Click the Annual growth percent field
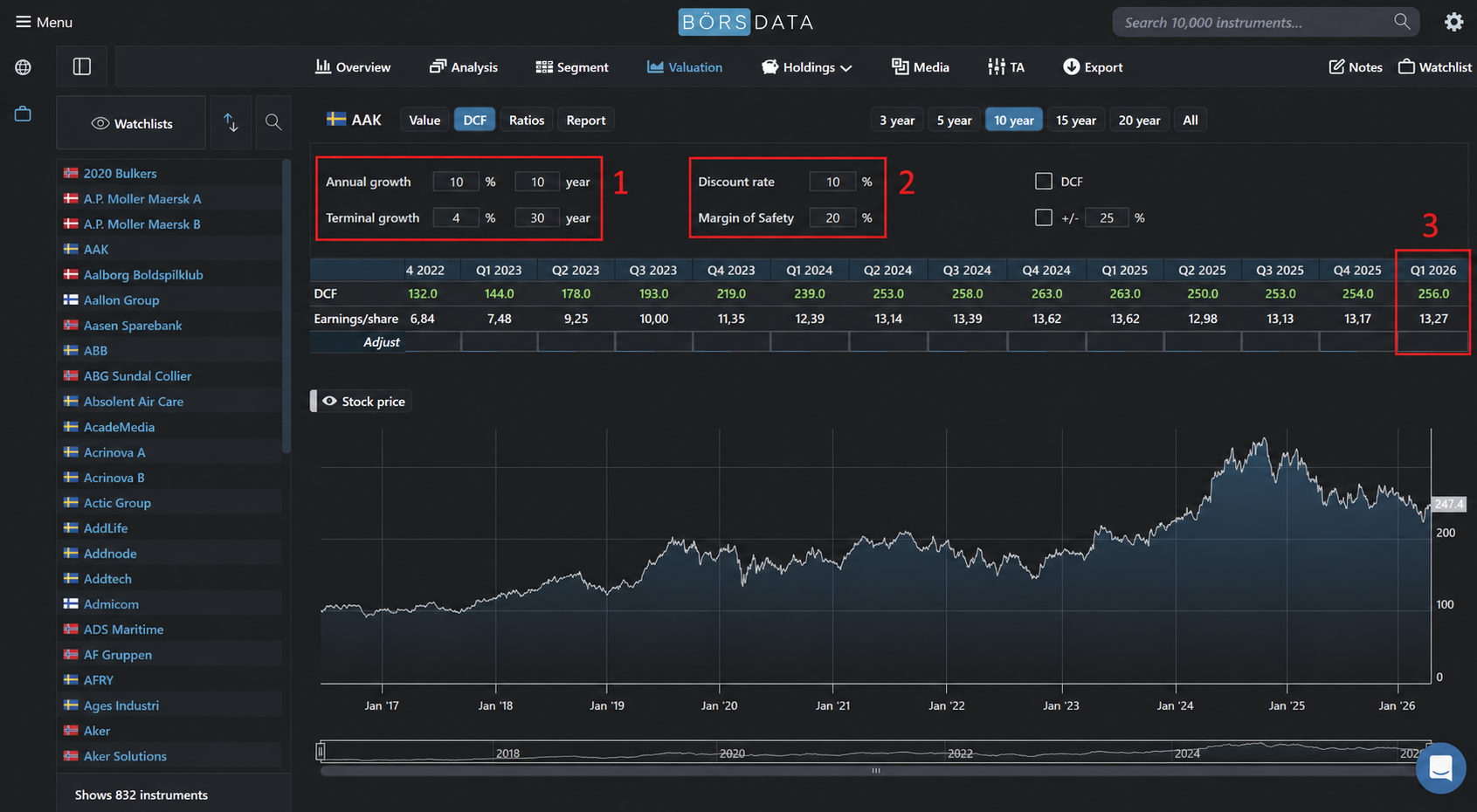 (x=456, y=182)
